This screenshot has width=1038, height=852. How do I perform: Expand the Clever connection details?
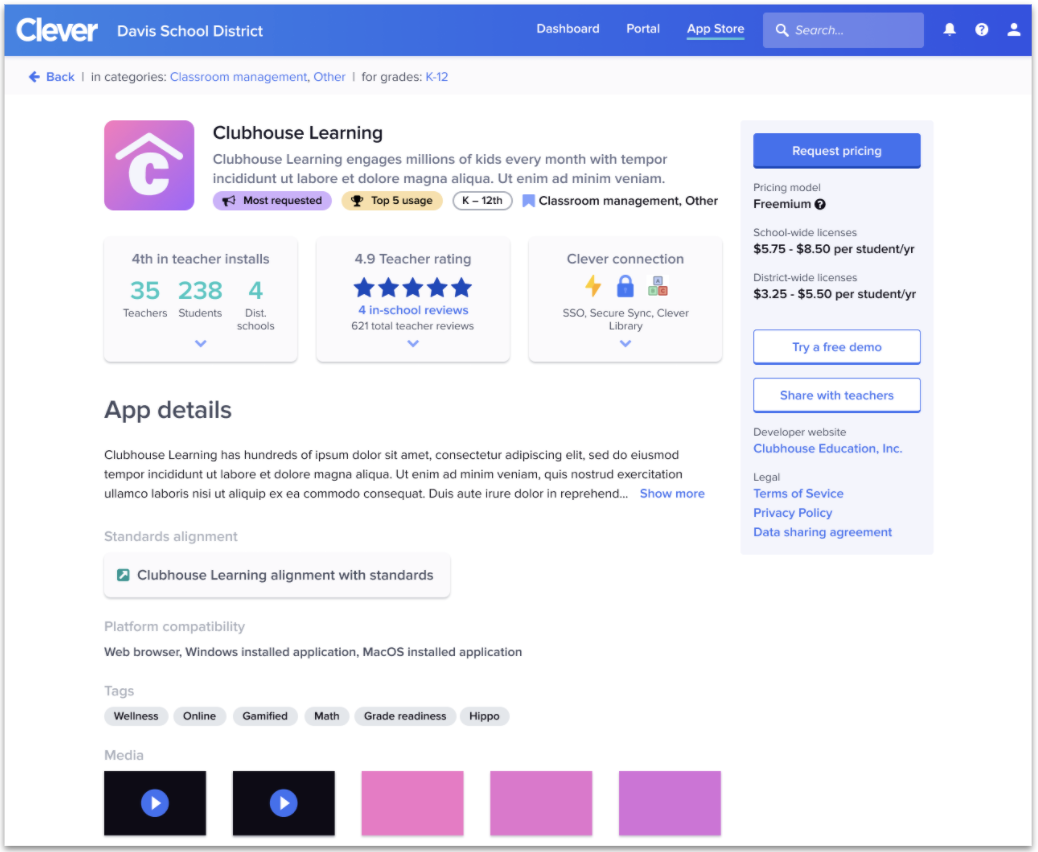tap(625, 343)
